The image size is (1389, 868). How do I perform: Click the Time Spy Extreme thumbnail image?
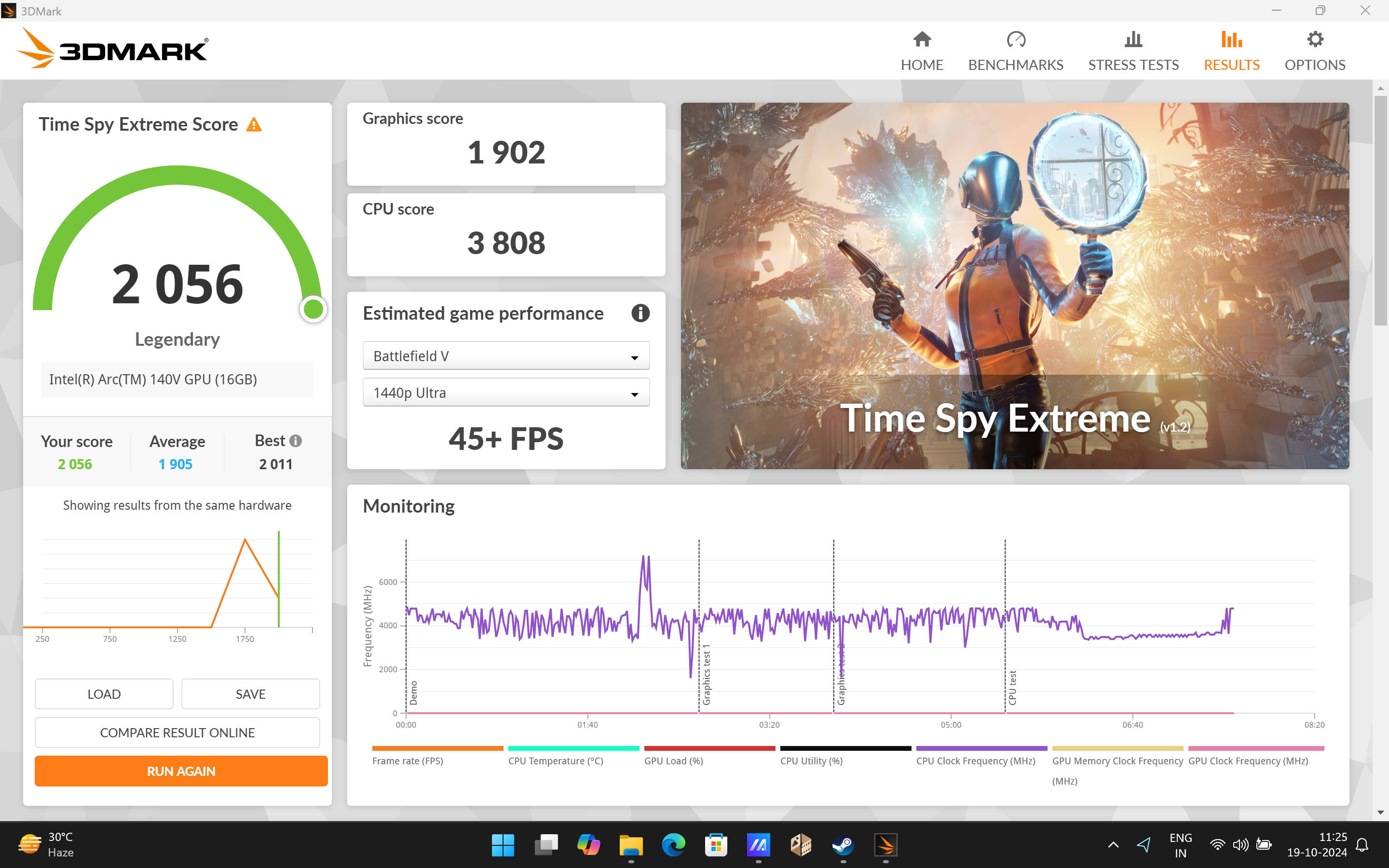[x=1014, y=285]
